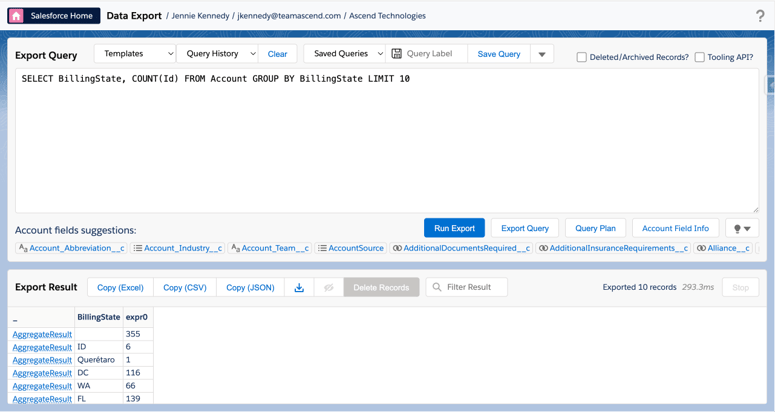Screen dimensions: 775x412
Task: Expand the arrow next to Save Query
Action: (542, 54)
